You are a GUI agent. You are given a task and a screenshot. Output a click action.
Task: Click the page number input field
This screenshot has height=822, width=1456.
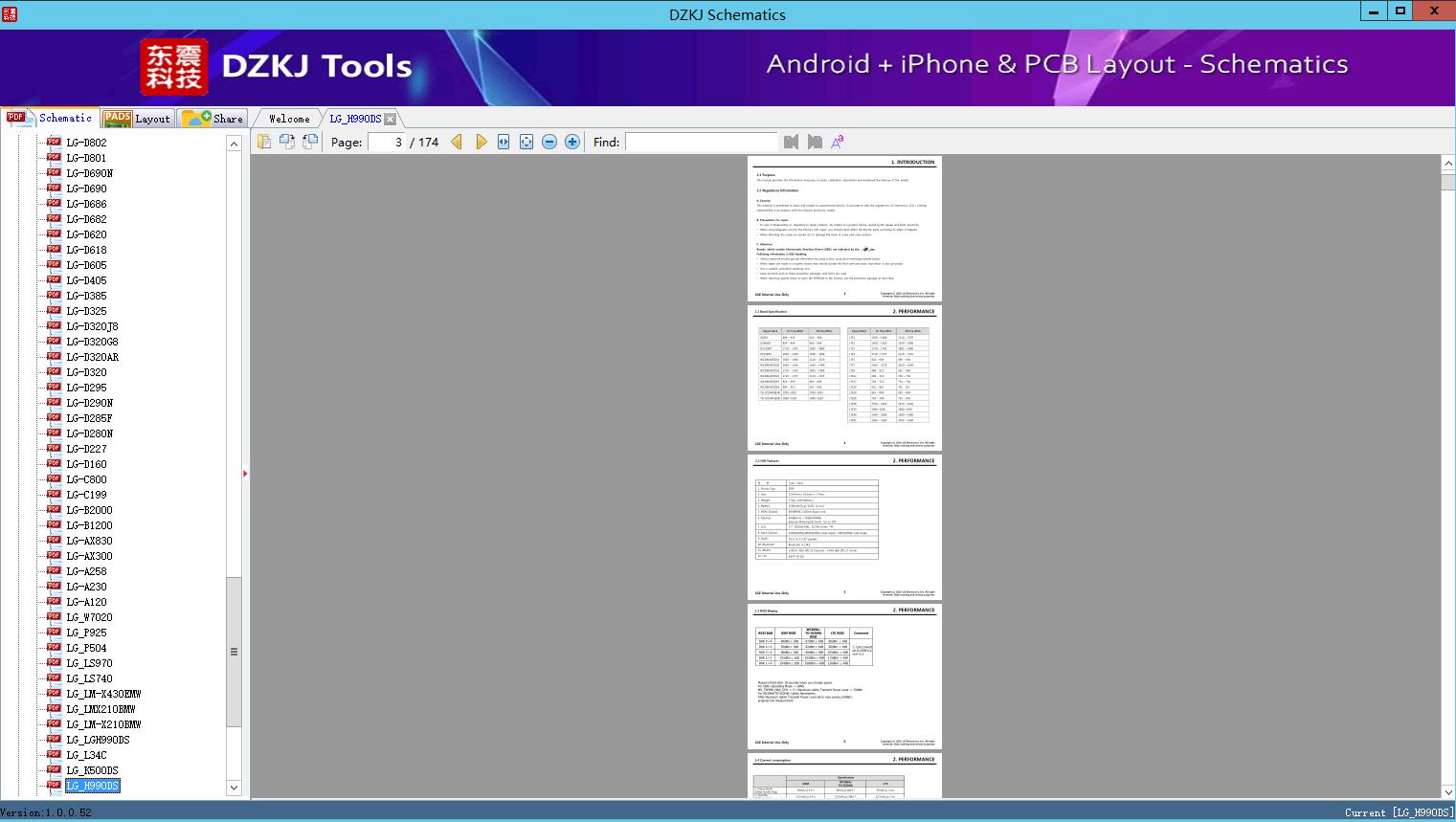[388, 142]
